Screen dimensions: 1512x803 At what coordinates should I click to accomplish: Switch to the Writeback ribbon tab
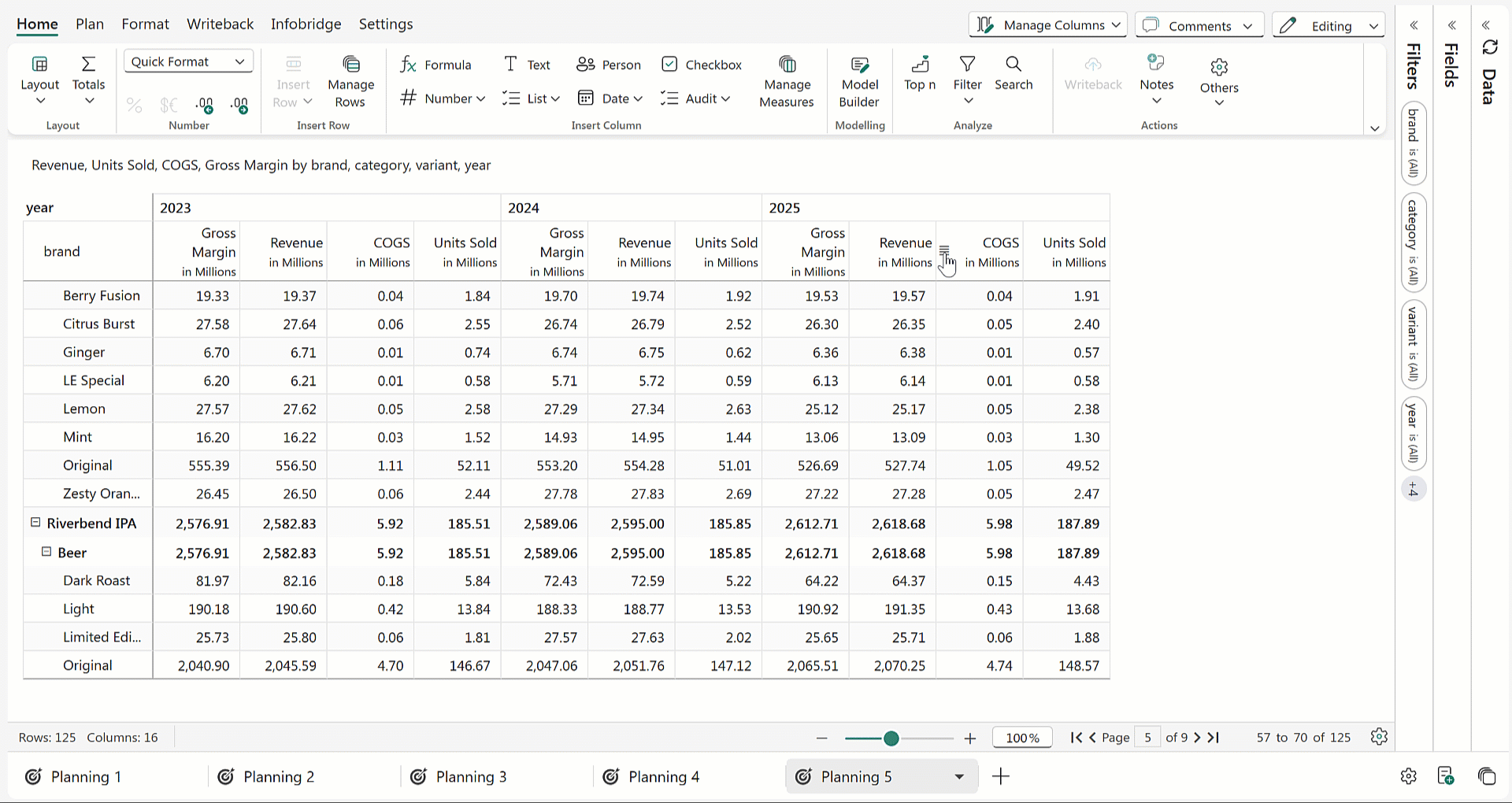pyautogui.click(x=220, y=24)
